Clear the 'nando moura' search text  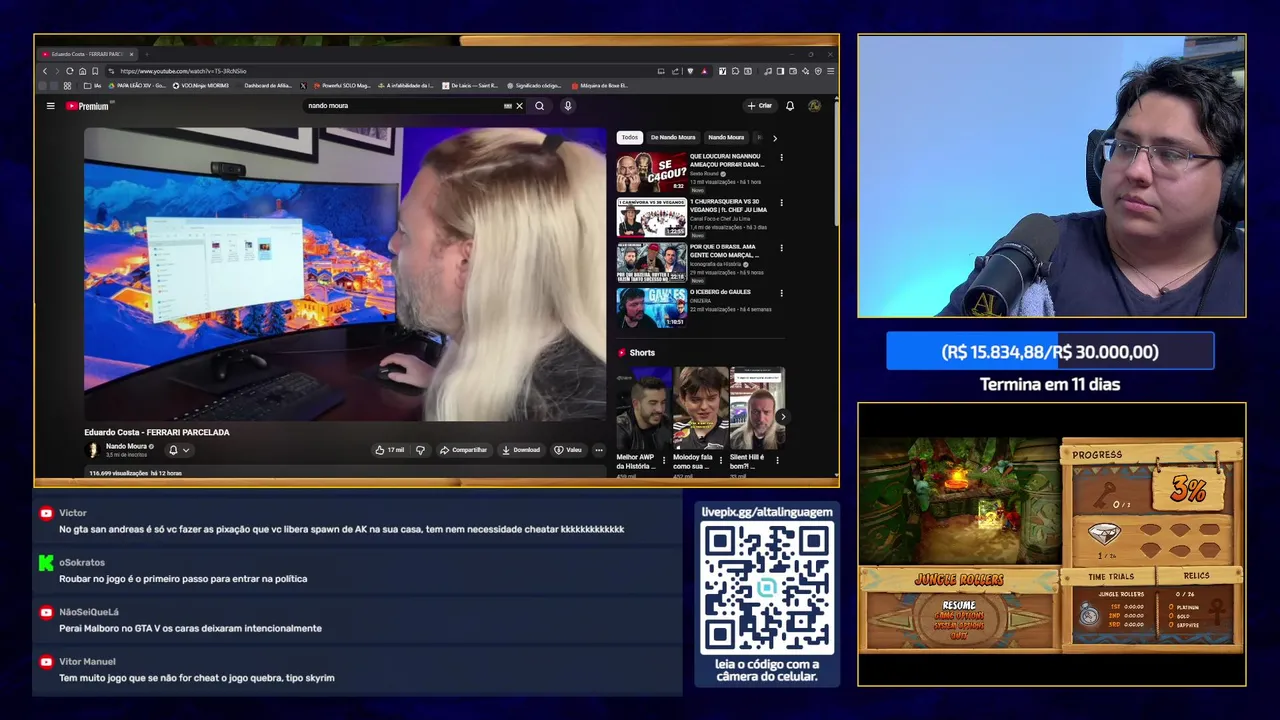[x=519, y=106]
